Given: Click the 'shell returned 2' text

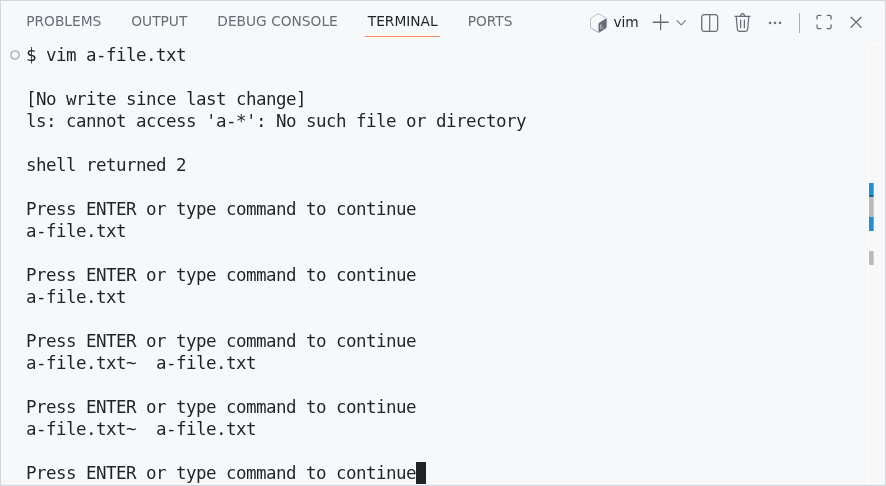Looking at the screenshot, I should (106, 165).
